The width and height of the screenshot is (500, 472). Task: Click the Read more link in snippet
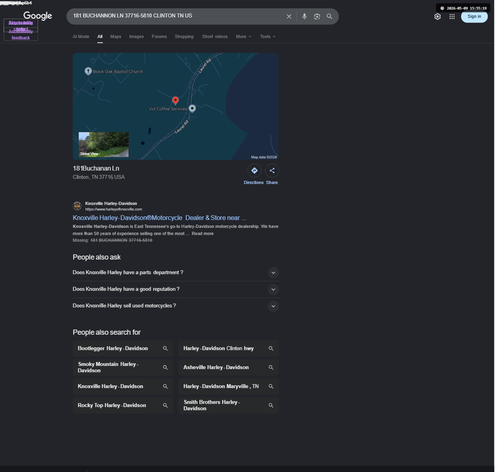coord(203,233)
